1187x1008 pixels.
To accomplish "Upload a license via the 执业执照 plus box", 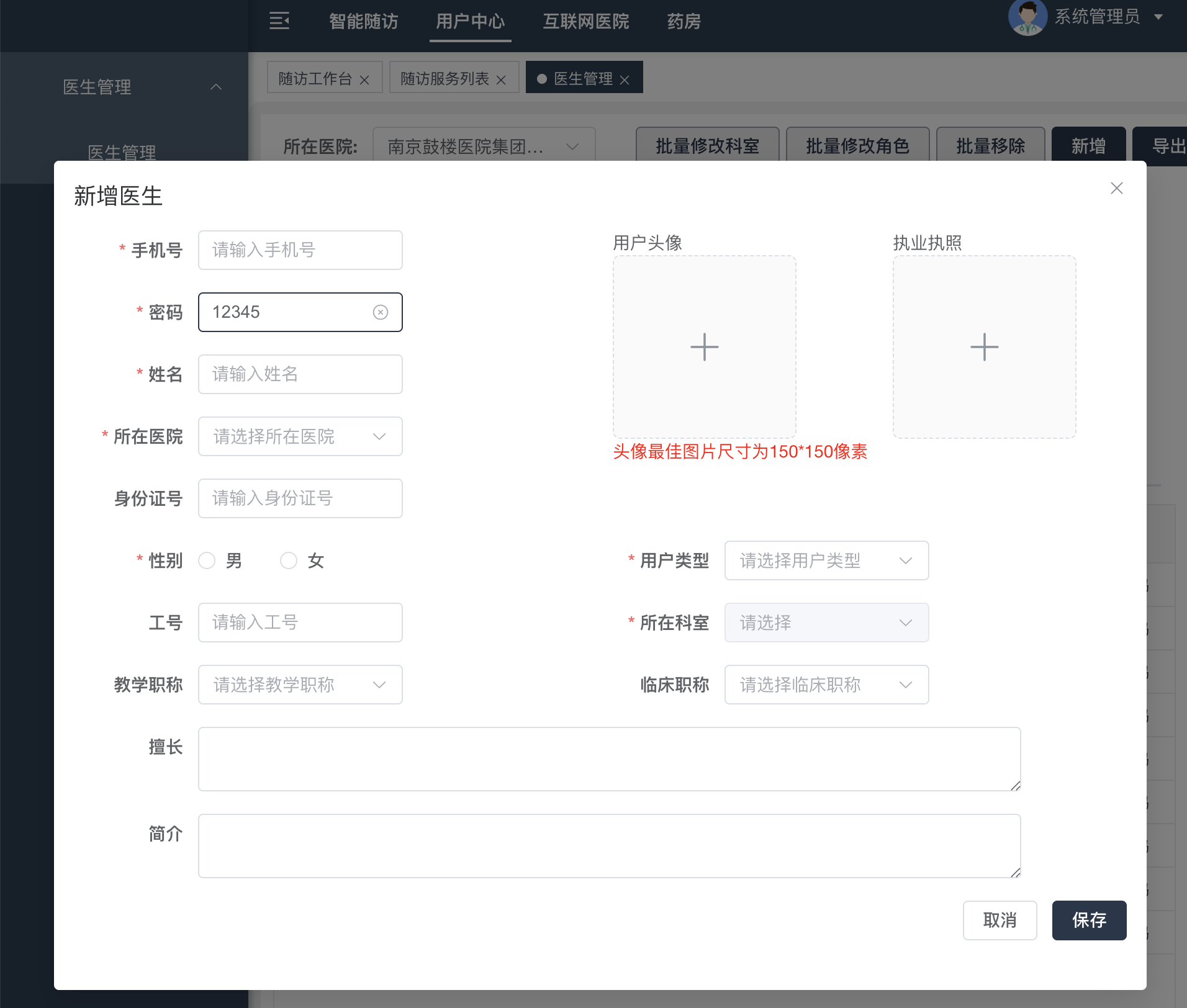I will pos(985,347).
